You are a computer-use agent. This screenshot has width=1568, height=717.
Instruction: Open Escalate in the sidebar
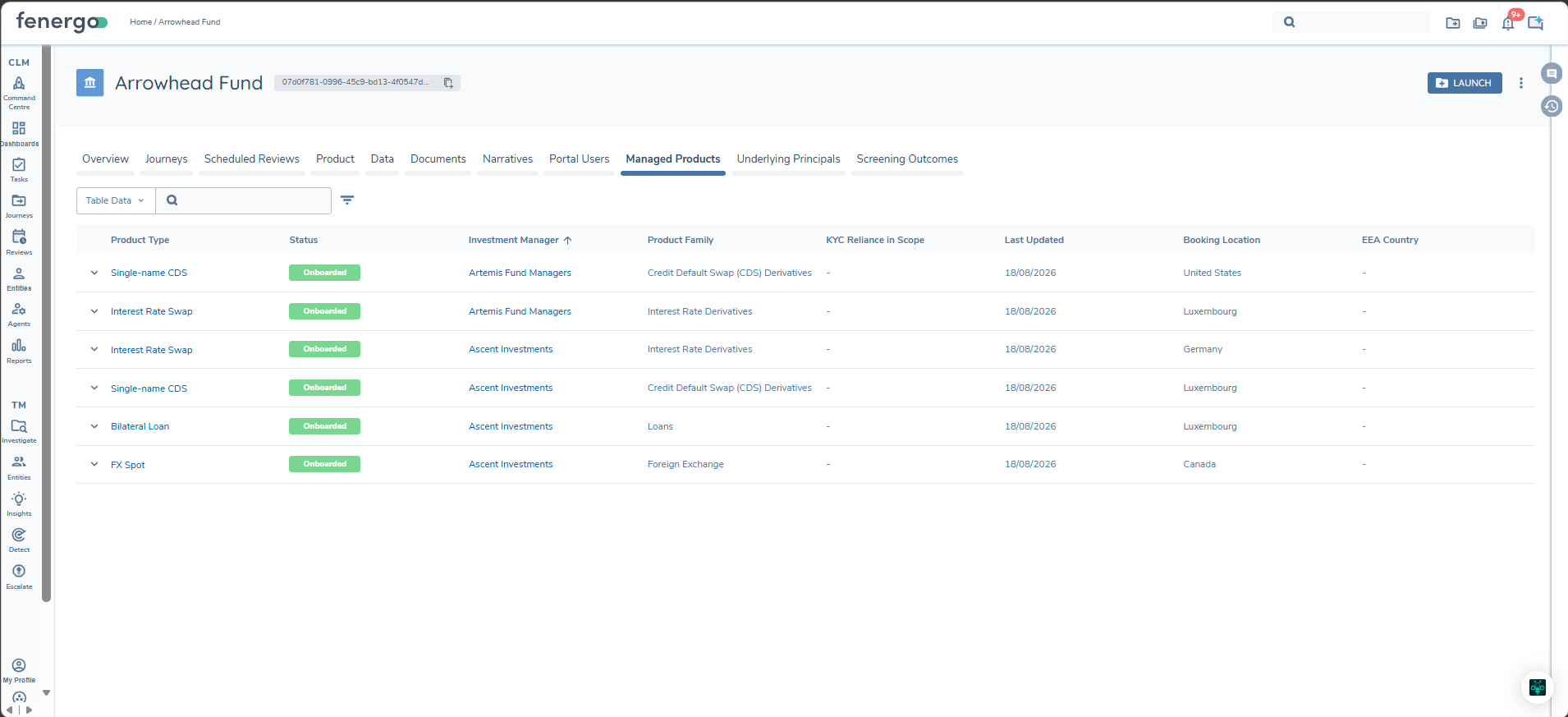tap(19, 576)
